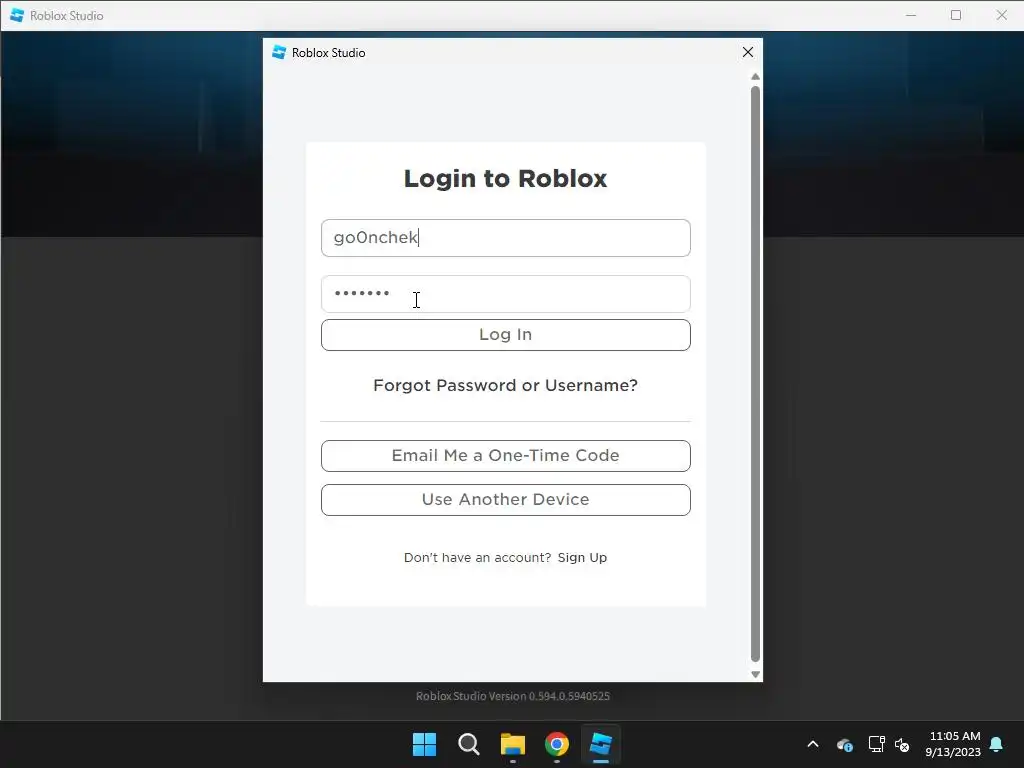Select Roblox Studio taskbar icon

[x=601, y=744]
